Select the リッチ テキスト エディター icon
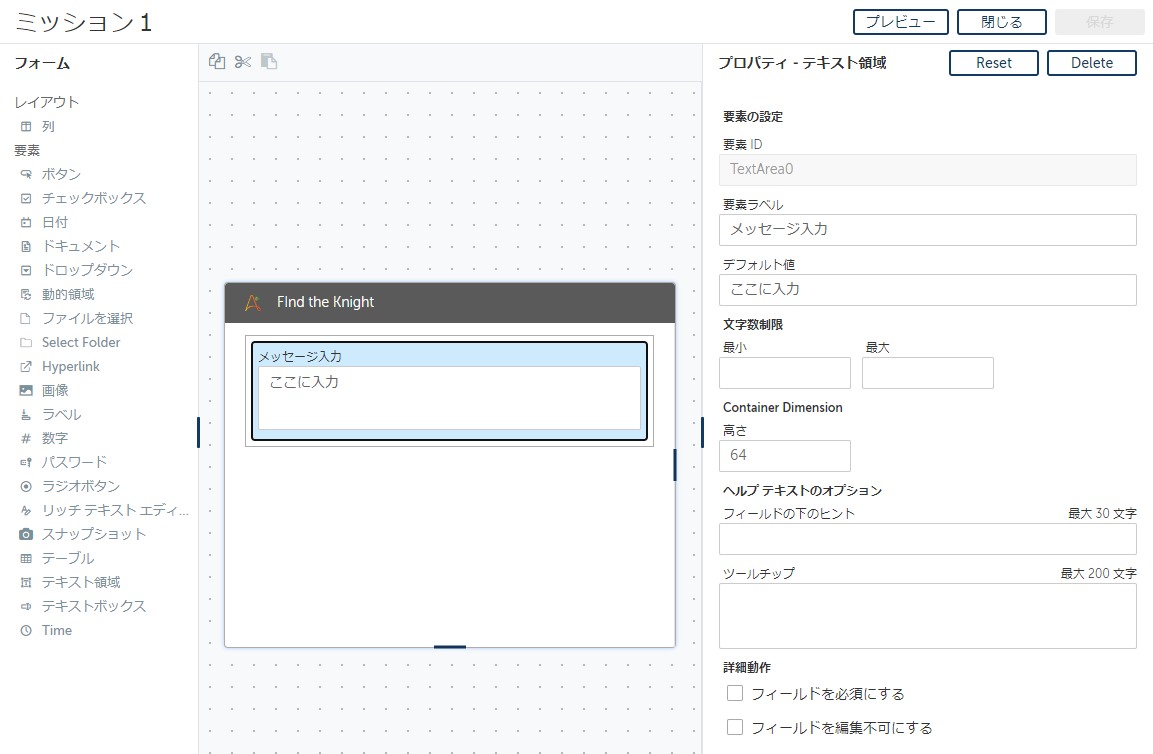 [x=26, y=511]
